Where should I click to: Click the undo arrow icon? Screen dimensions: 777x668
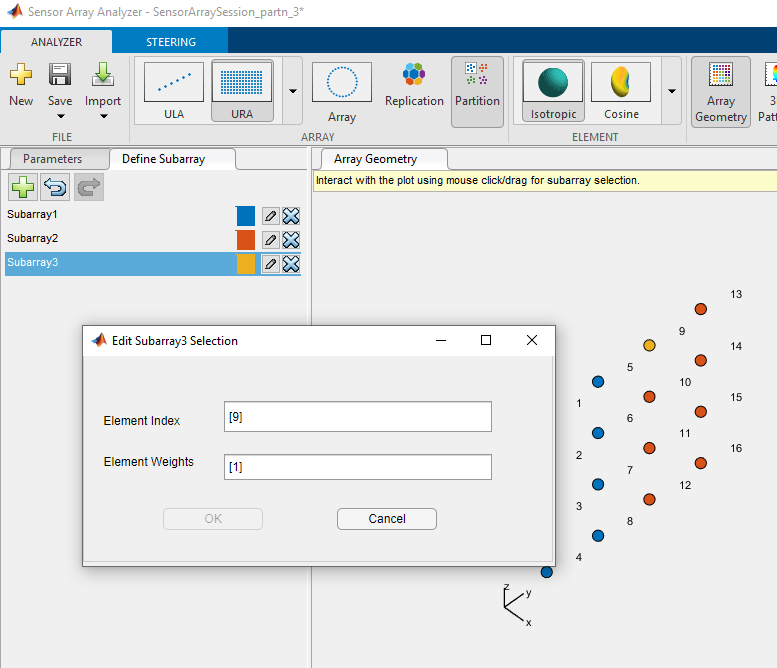click(56, 187)
